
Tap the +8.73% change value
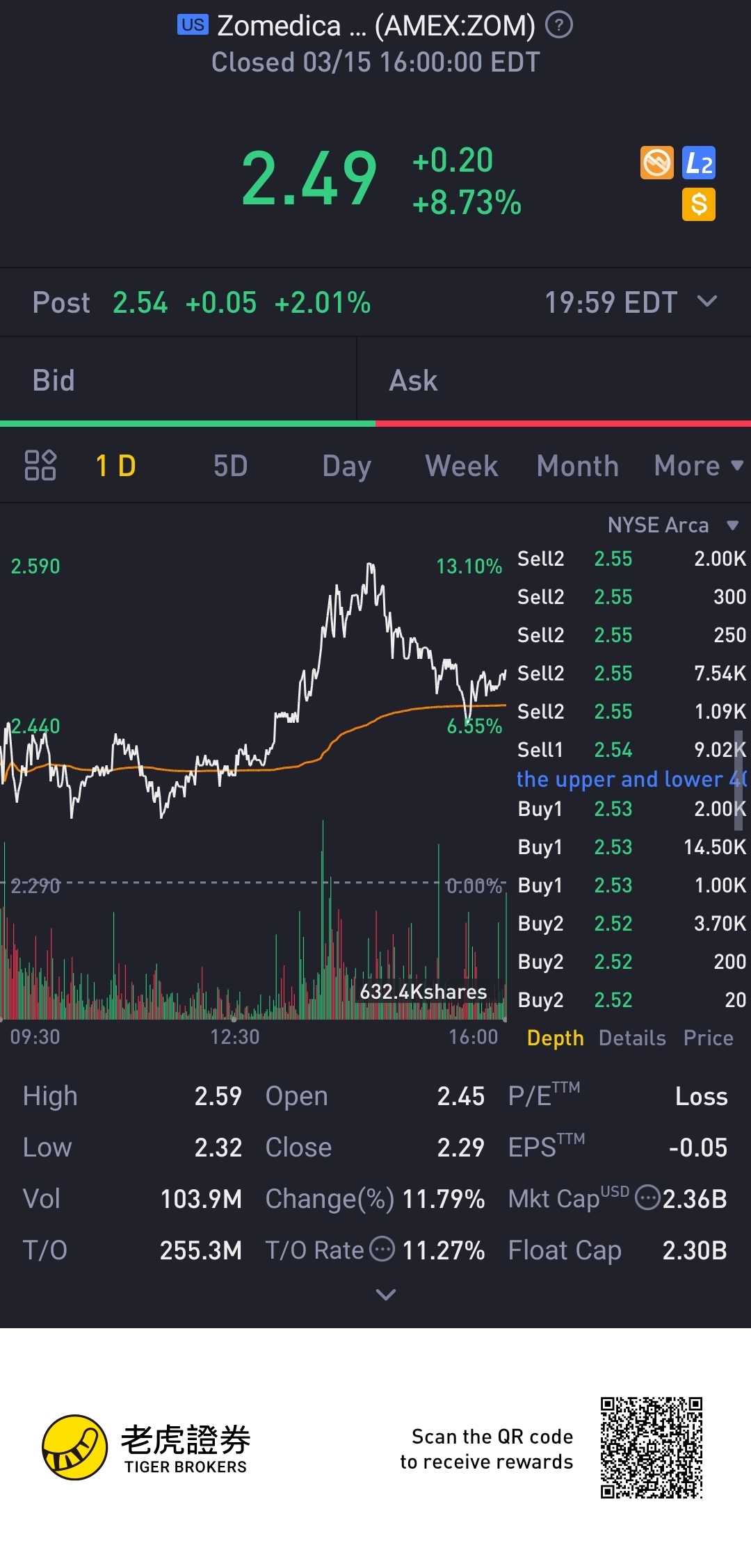[467, 203]
